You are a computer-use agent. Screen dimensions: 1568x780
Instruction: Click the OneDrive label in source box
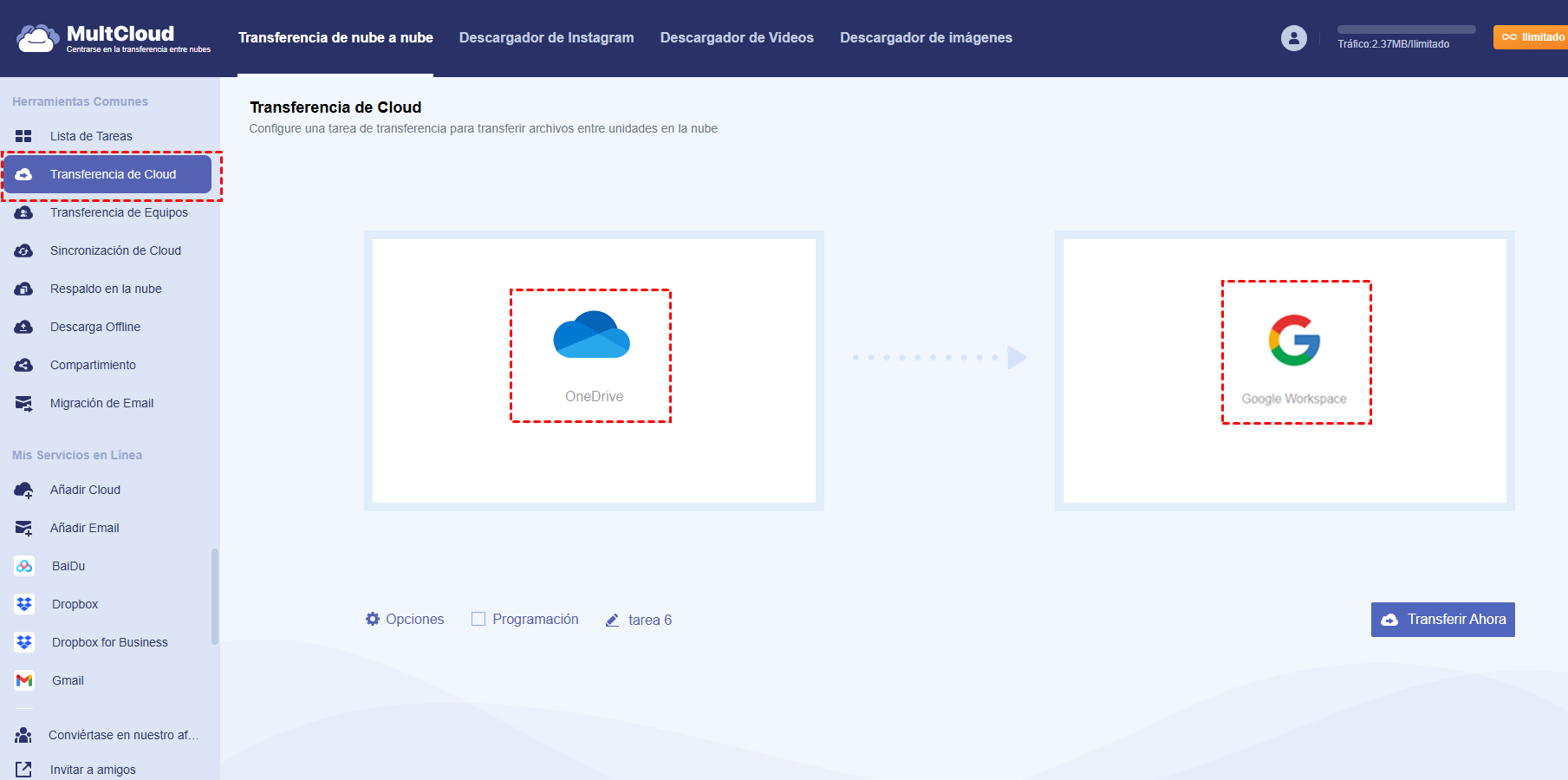594,396
